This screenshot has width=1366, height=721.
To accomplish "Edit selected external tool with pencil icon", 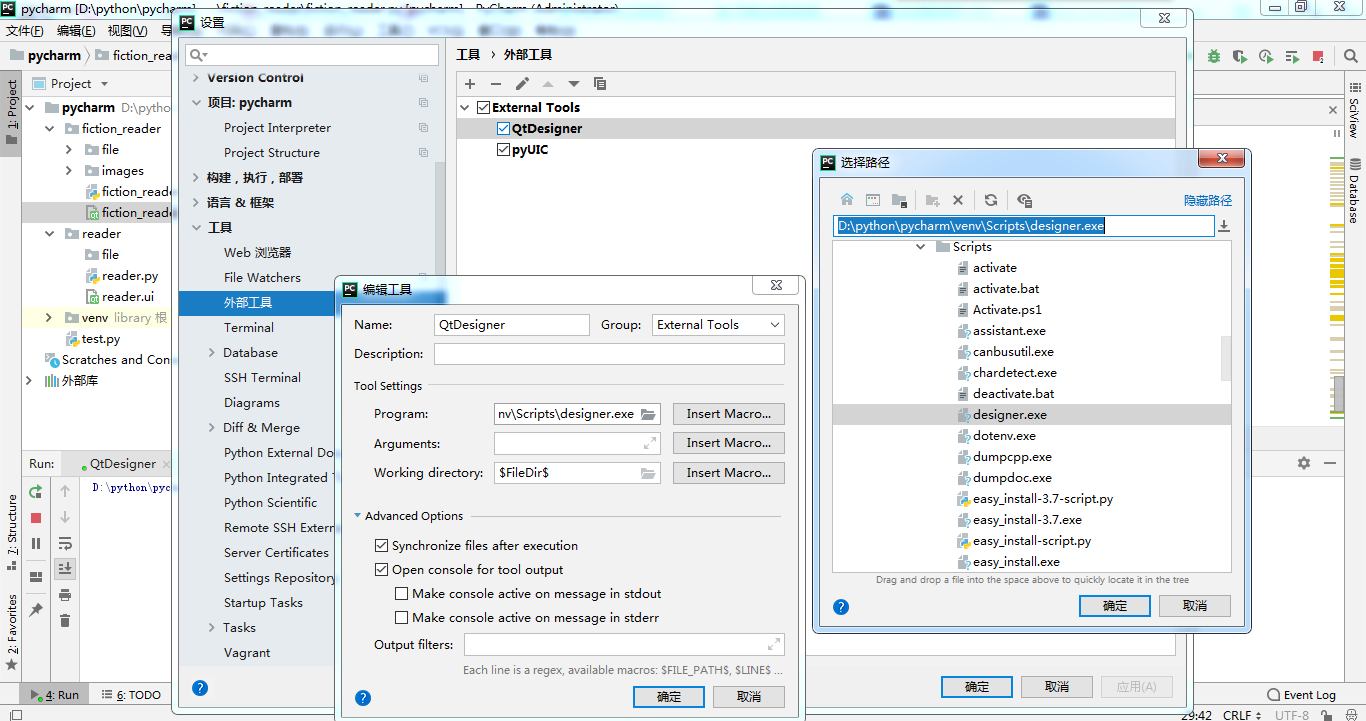I will click(x=522, y=84).
